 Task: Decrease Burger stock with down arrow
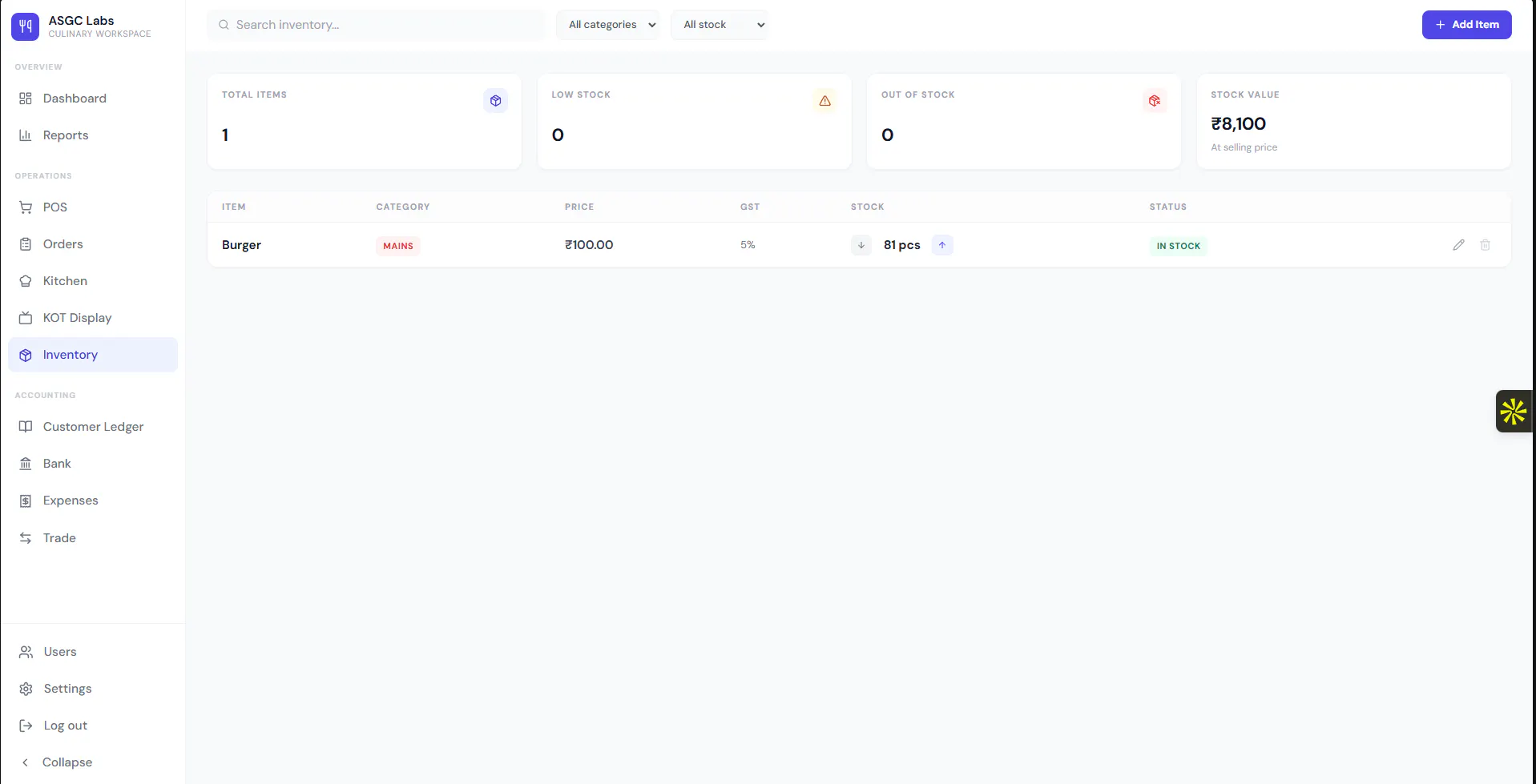(x=861, y=245)
